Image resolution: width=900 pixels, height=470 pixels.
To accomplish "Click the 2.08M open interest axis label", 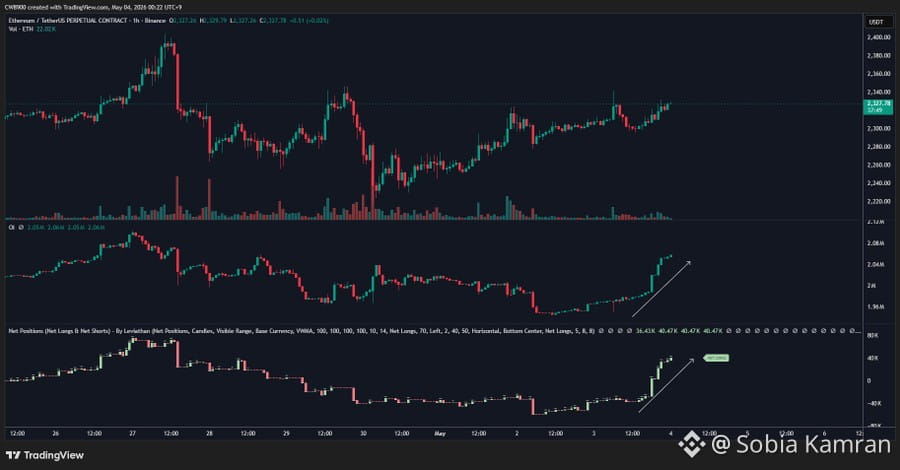I will (x=875, y=243).
